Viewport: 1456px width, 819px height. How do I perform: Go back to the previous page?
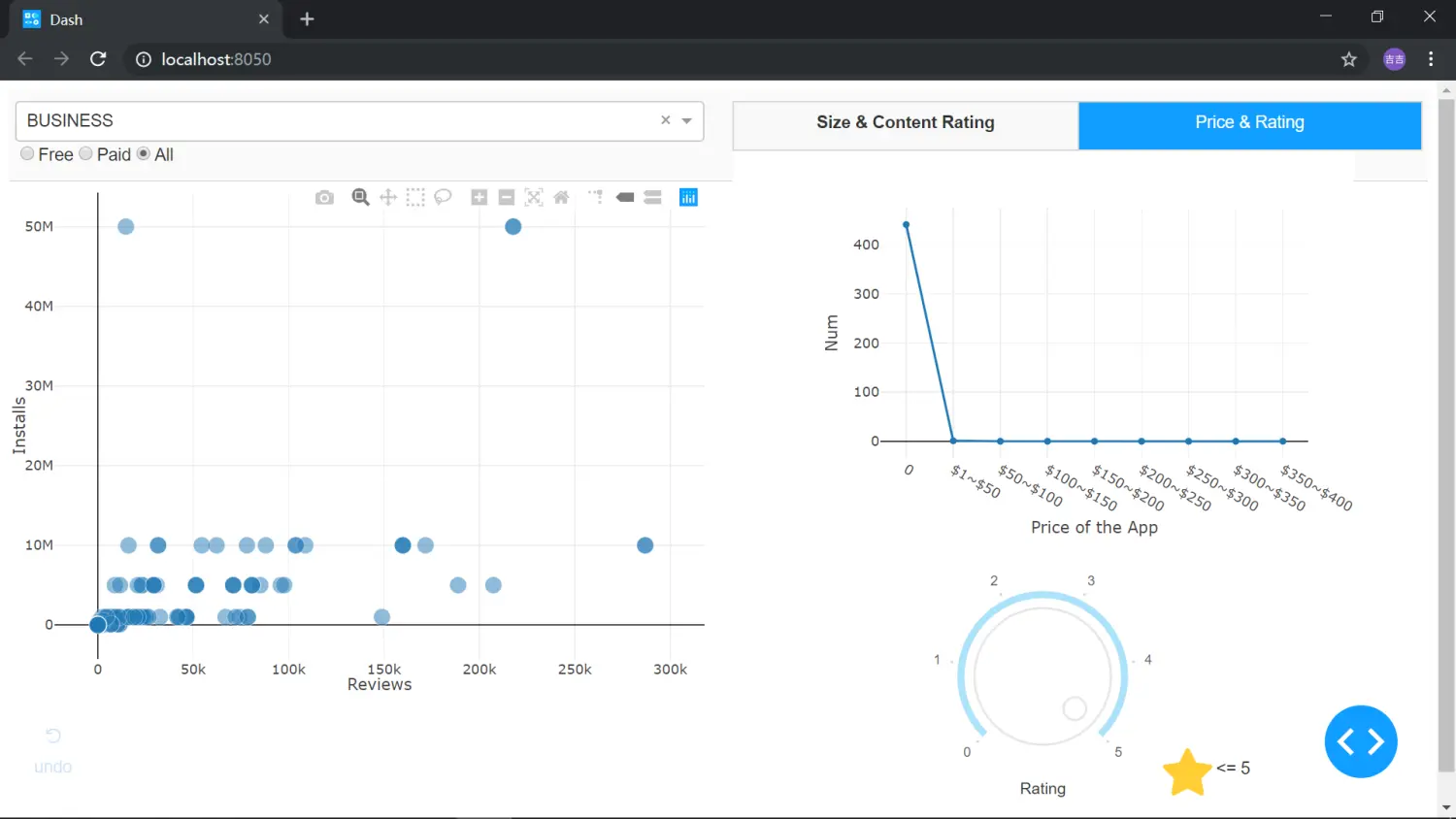pos(25,59)
